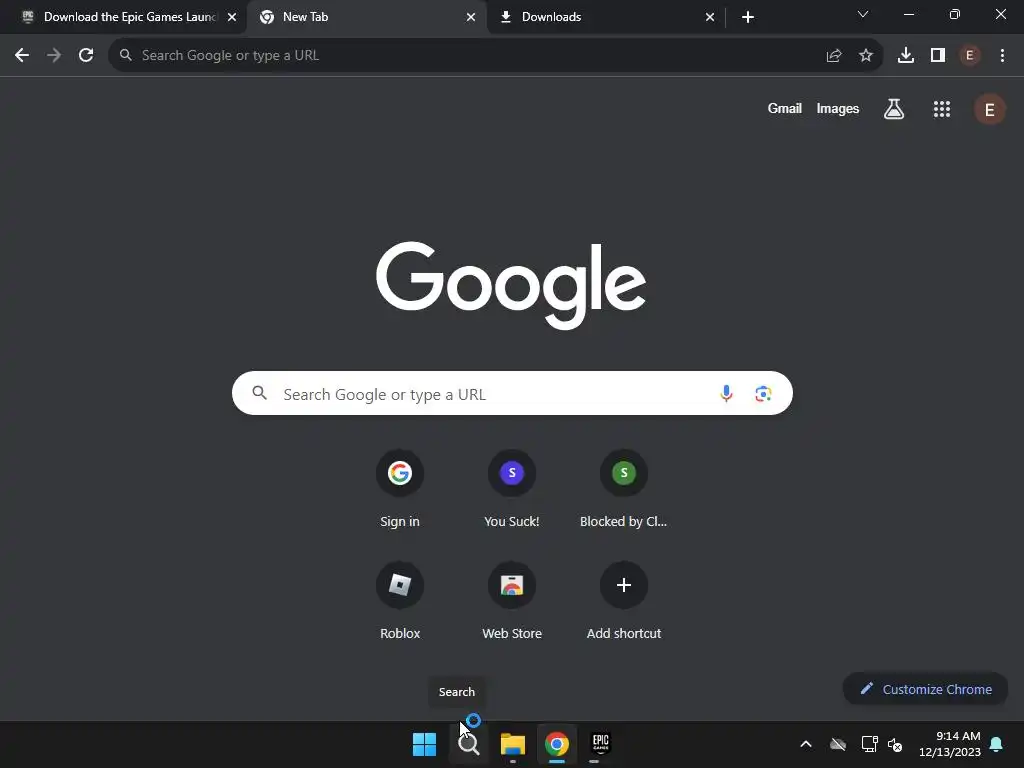Show hidden system tray icons
Image resolution: width=1024 pixels, height=768 pixels.
pyautogui.click(x=806, y=744)
